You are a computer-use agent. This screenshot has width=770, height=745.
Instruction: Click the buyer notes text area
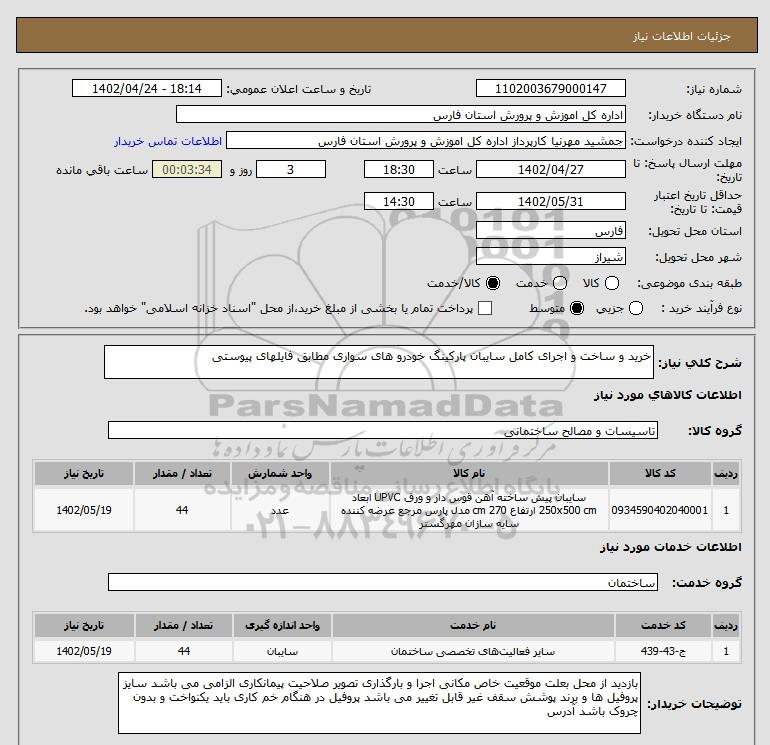tap(379, 703)
